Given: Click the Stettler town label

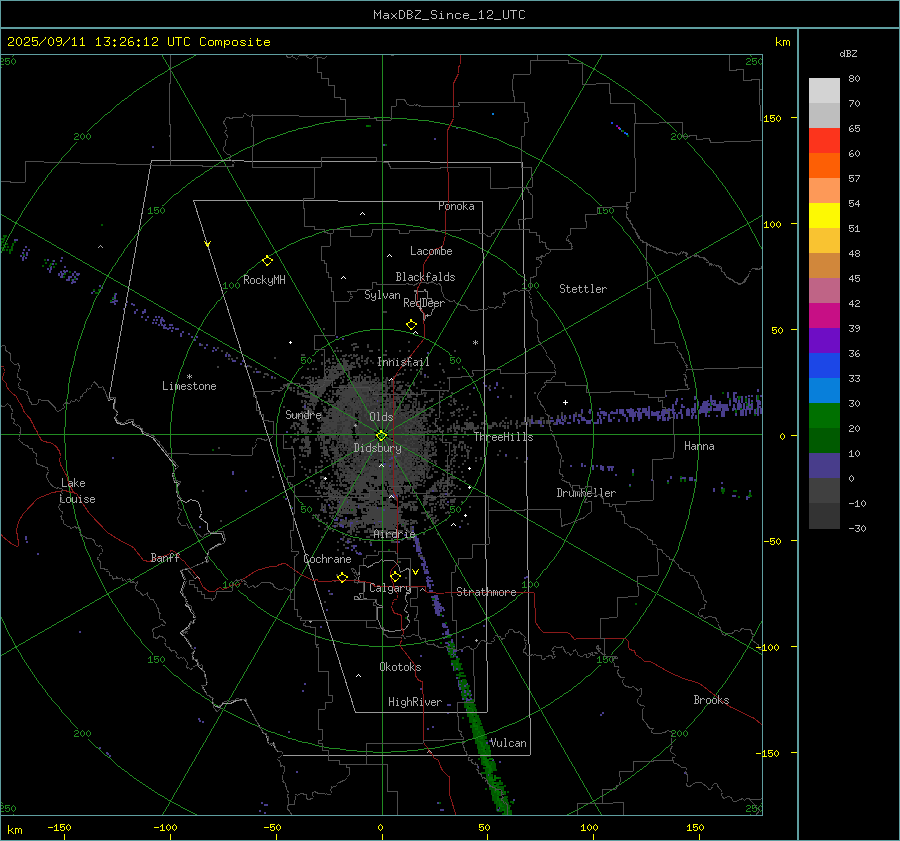Looking at the screenshot, I should click(583, 289).
